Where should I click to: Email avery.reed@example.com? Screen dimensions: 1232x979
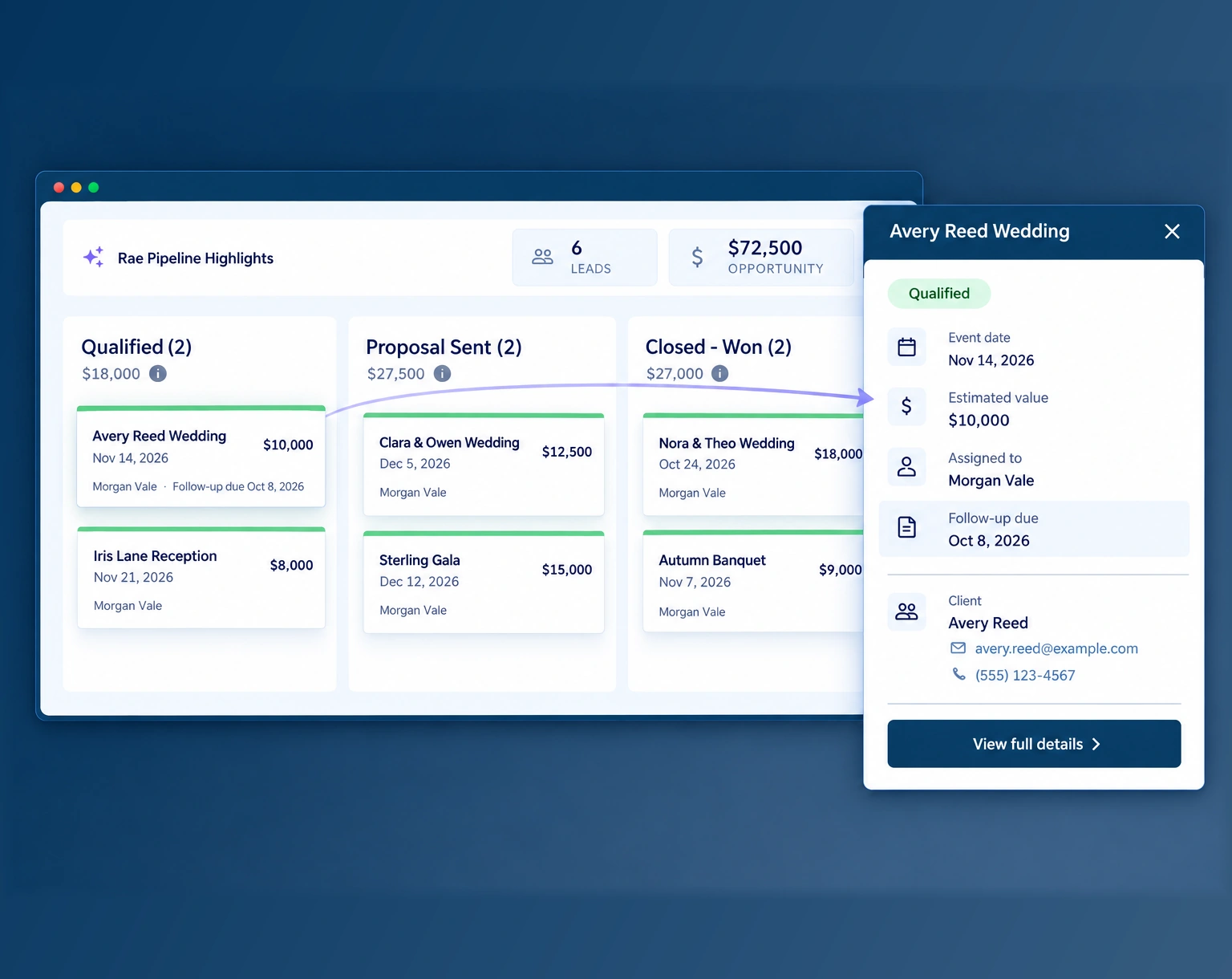(1056, 648)
